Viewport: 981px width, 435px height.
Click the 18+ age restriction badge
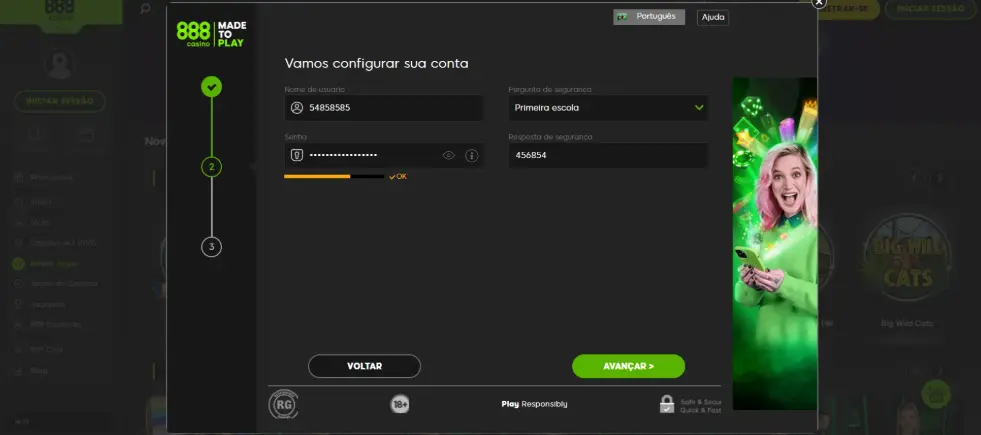tap(400, 404)
